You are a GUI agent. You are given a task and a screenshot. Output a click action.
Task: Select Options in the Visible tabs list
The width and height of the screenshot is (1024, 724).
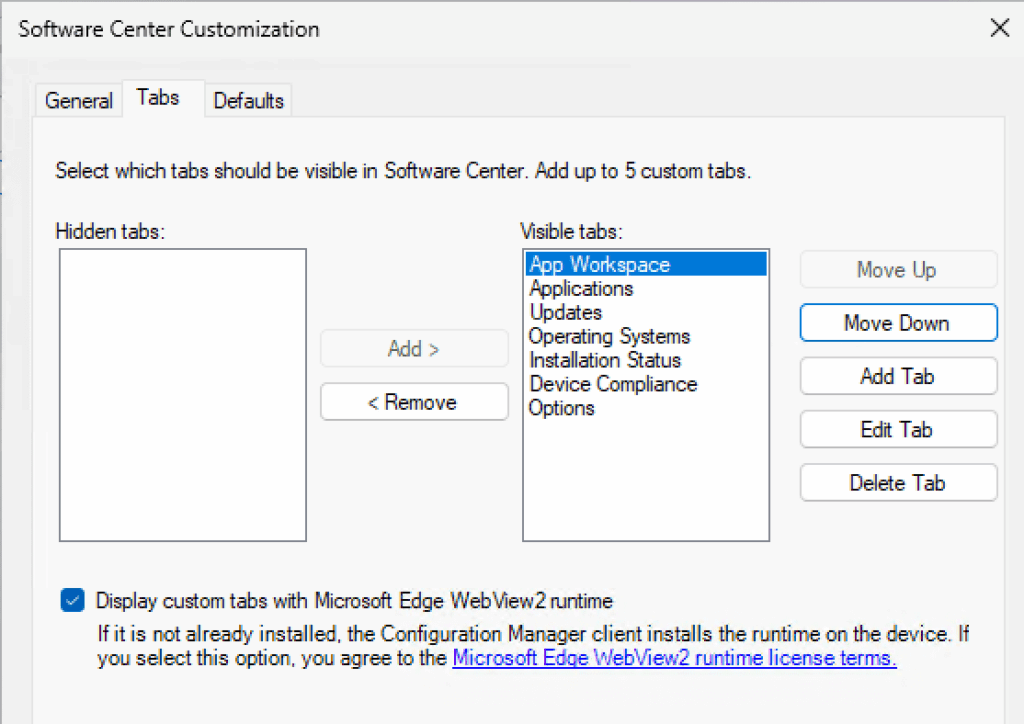[562, 409]
